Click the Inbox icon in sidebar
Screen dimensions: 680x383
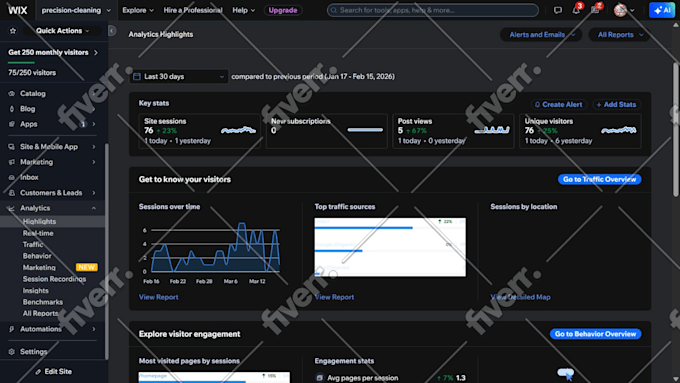[x=11, y=177]
